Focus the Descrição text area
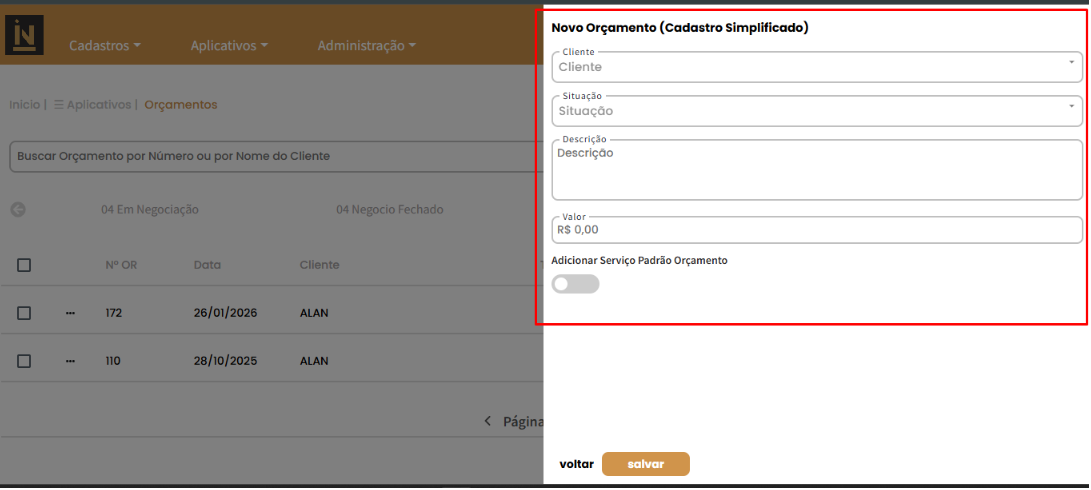Screen dimensions: 1091x490 [815, 170]
